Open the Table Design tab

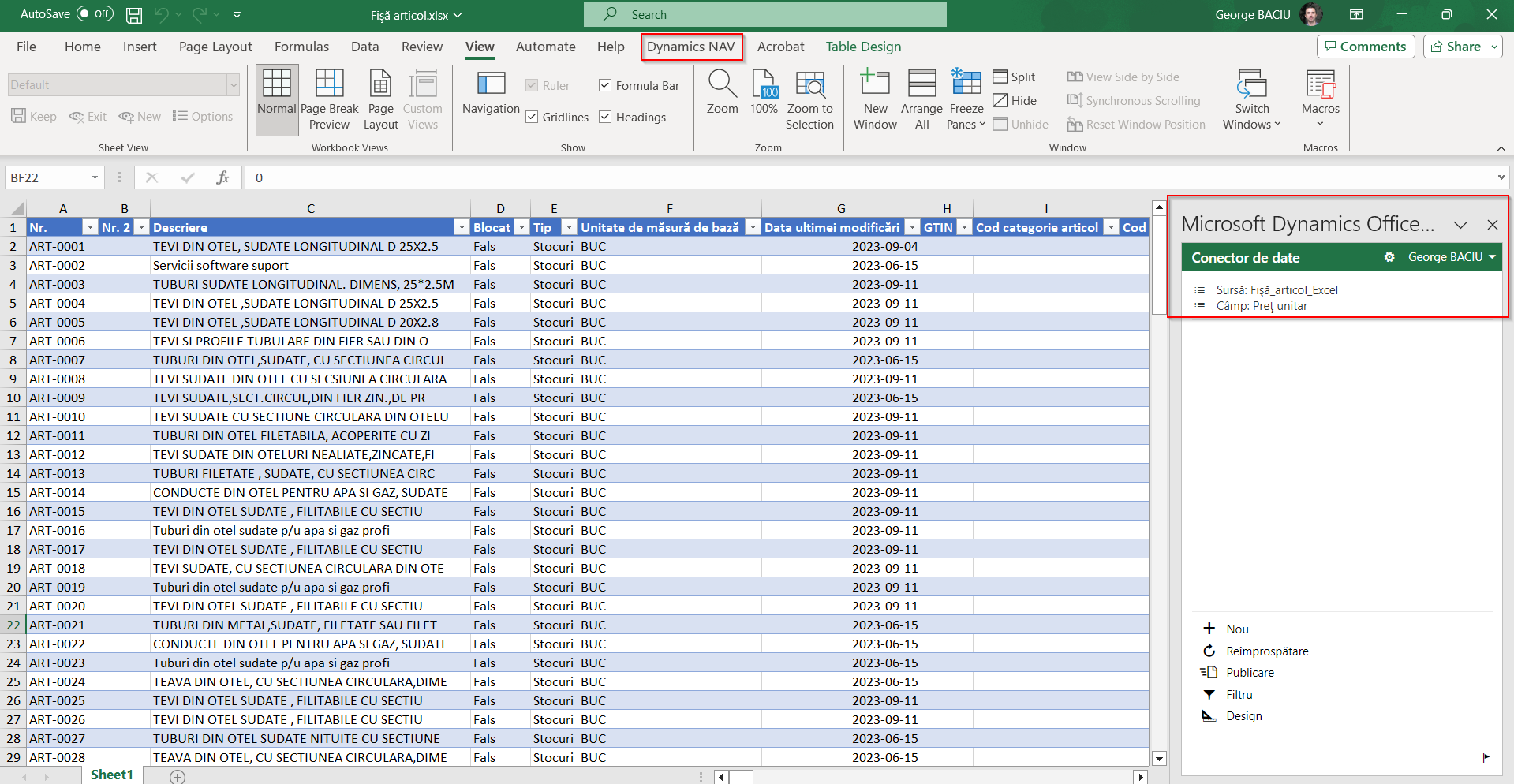click(863, 47)
